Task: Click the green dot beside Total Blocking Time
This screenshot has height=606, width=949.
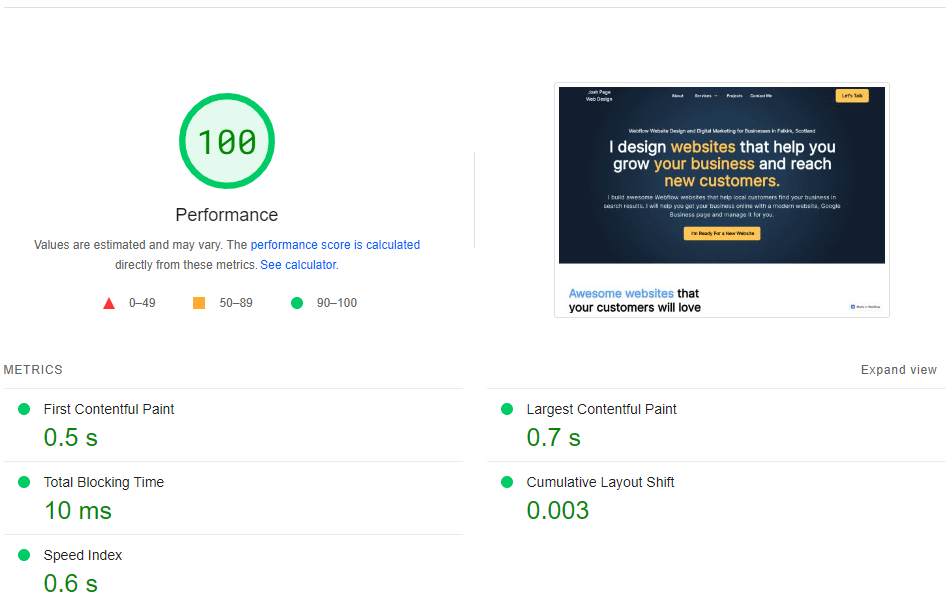Action: click(24, 482)
